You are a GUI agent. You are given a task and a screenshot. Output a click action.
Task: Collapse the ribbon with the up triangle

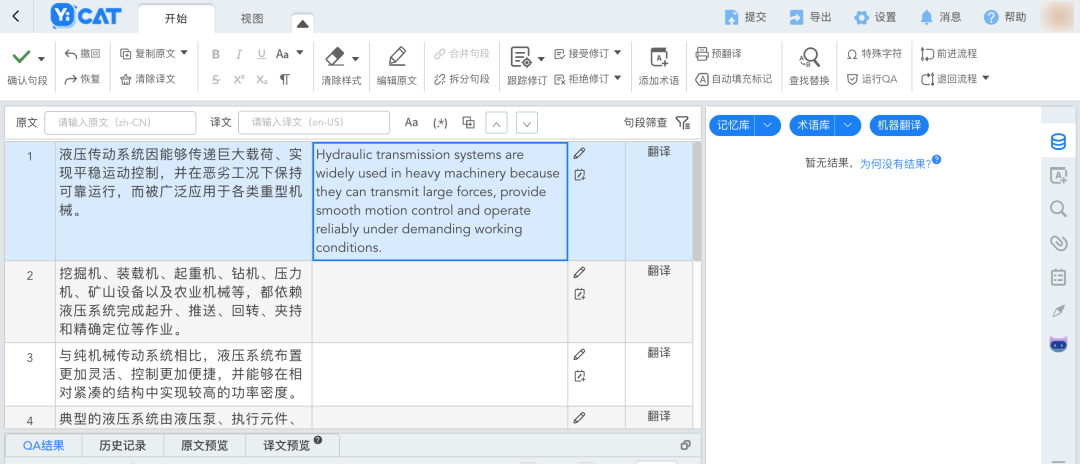(x=302, y=23)
